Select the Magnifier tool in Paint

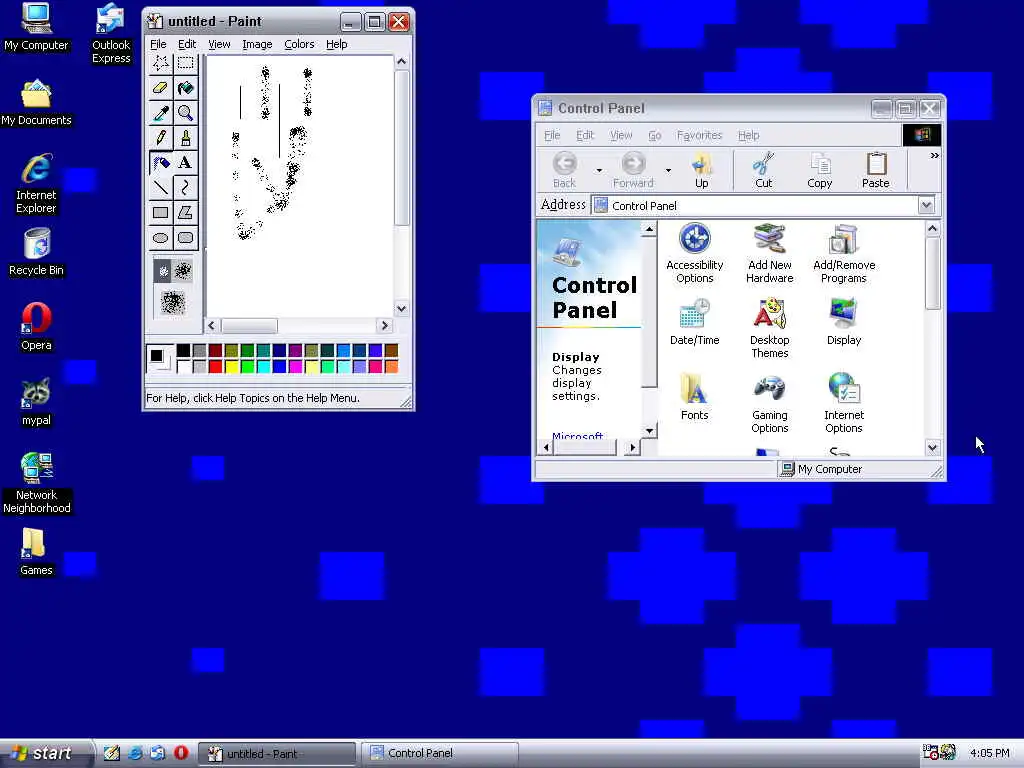pos(185,113)
